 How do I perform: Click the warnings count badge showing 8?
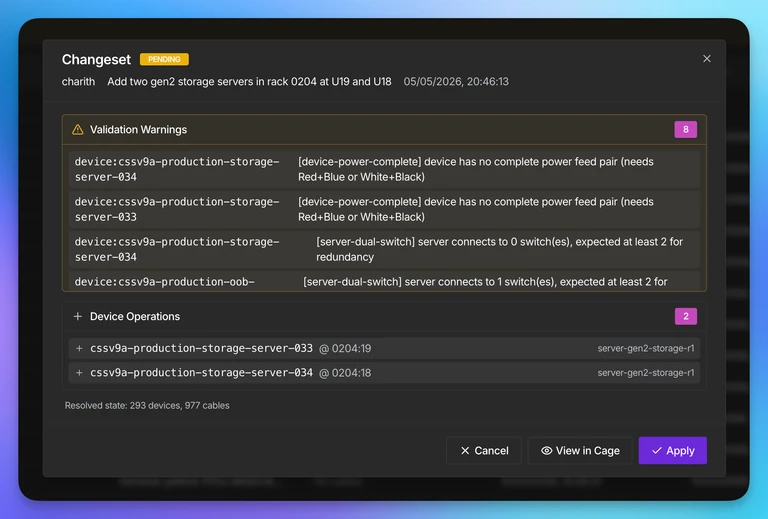(x=685, y=129)
